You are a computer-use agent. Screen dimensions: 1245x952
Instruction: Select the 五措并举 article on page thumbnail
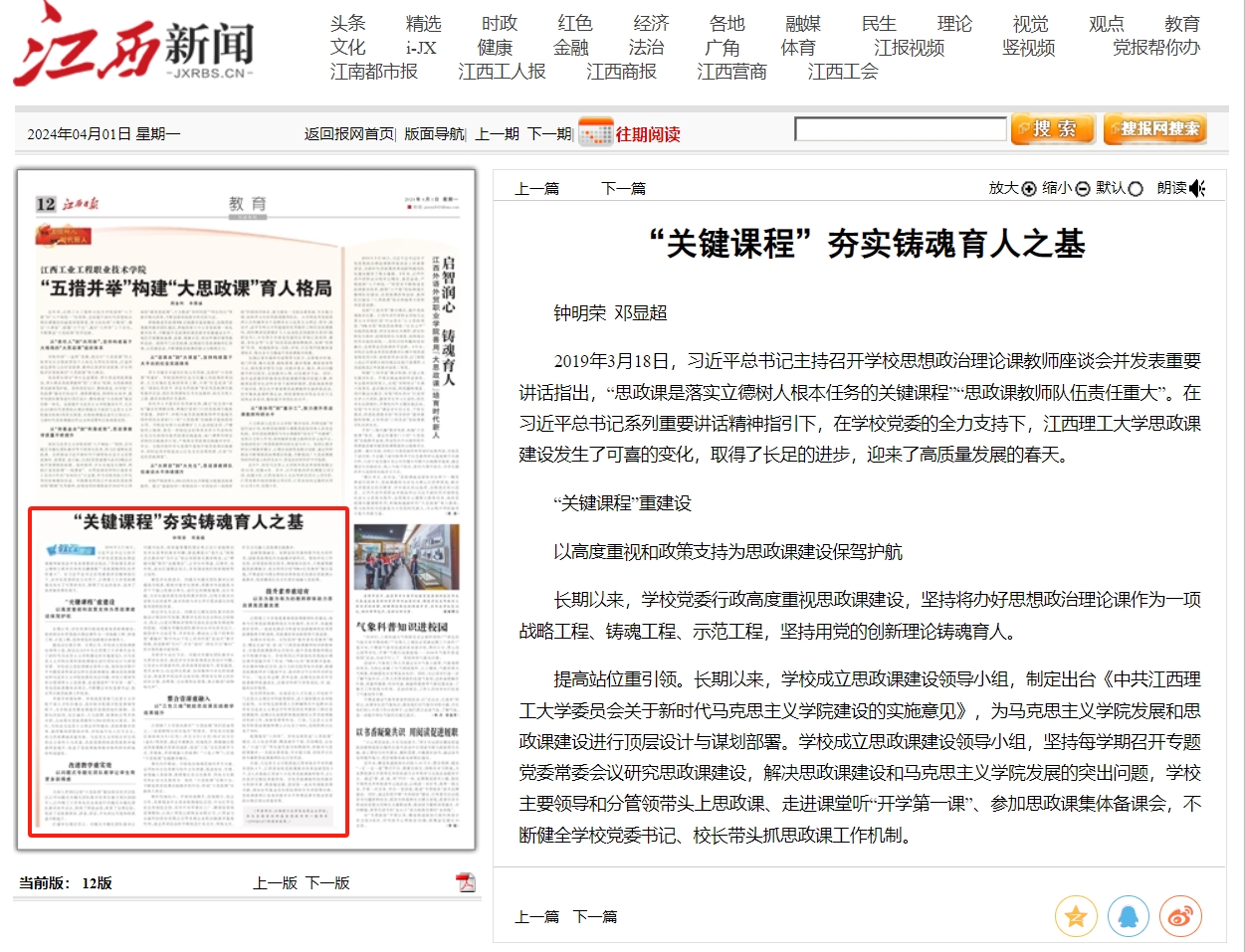click(x=186, y=288)
